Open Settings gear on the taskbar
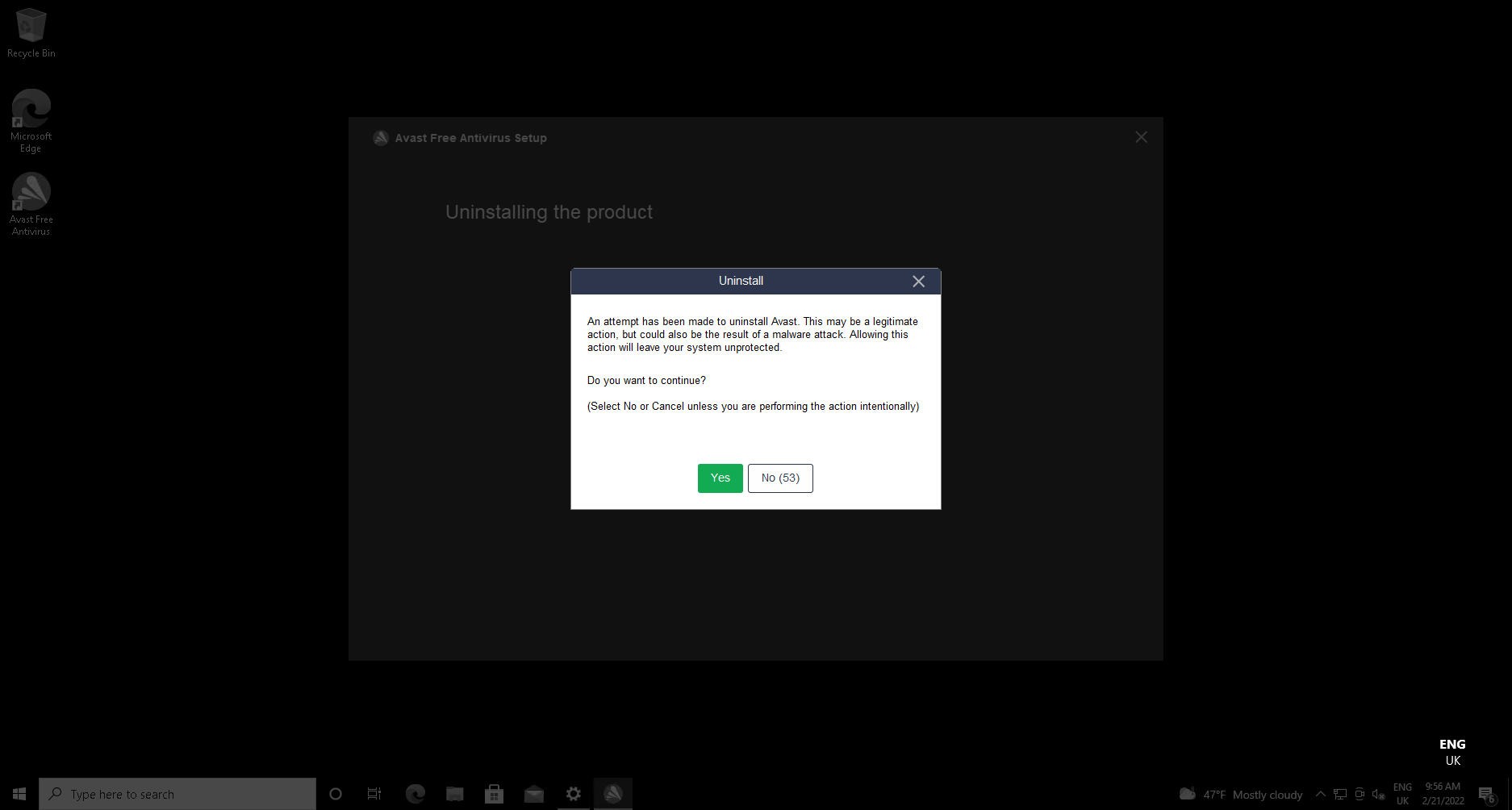Viewport: 1512px width, 810px height. pos(574,794)
